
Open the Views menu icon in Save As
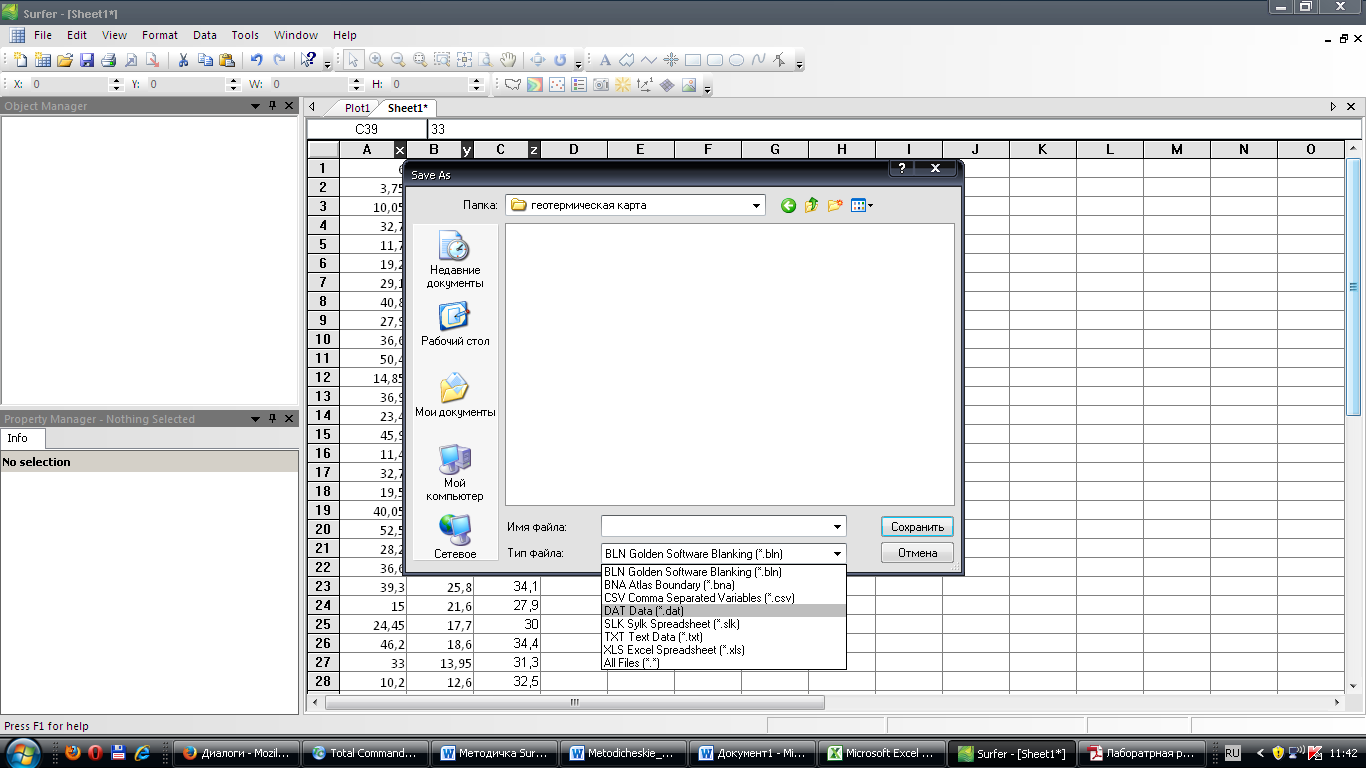click(x=861, y=205)
